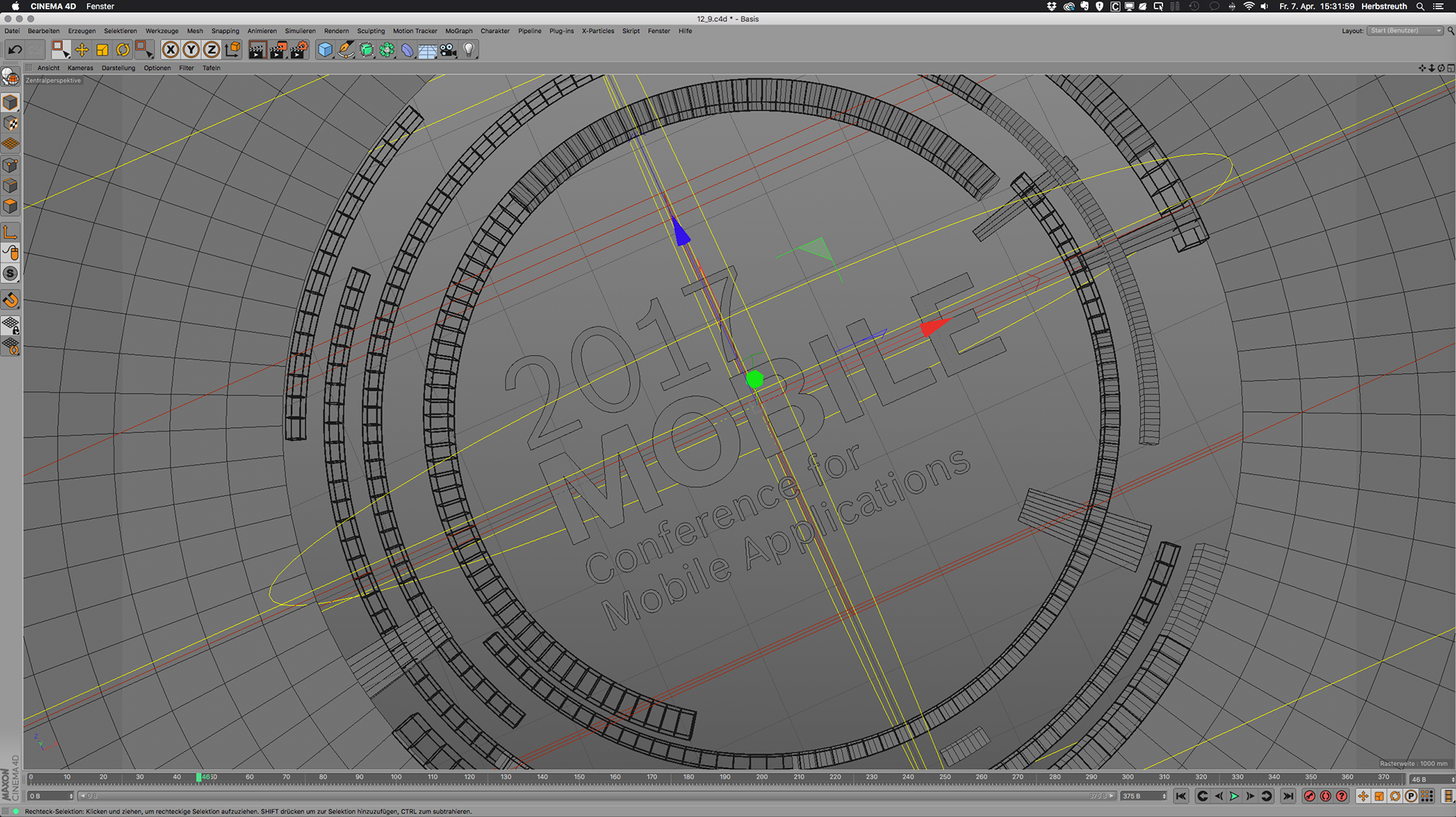The image size is (1456, 817).
Task: Activate the Move tool in top toolbar
Action: [82, 50]
